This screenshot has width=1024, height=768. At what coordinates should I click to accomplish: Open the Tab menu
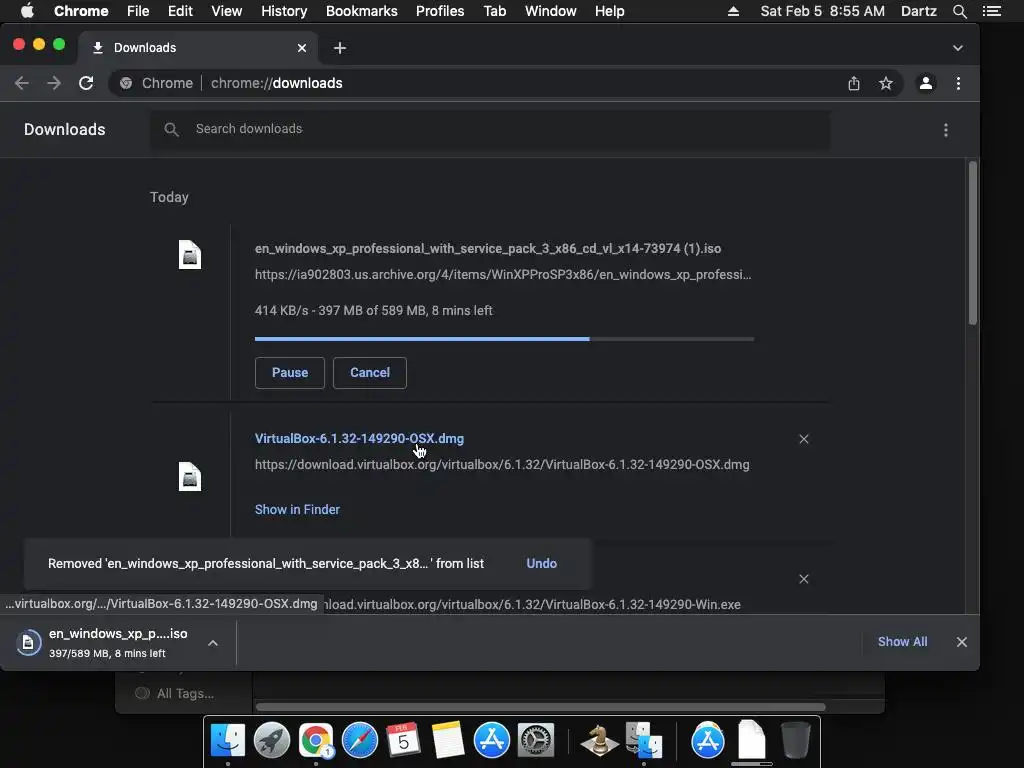click(494, 11)
